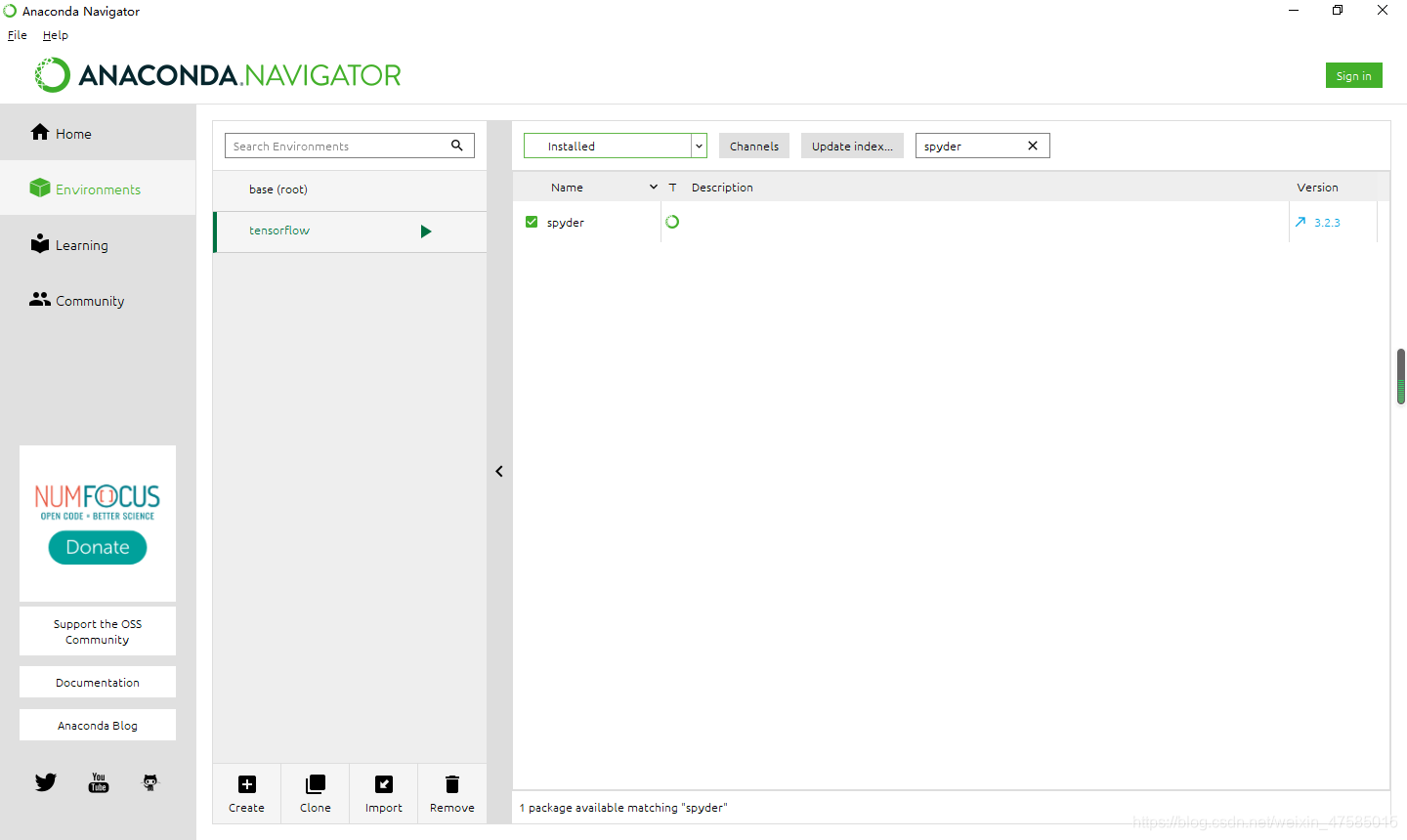The width and height of the screenshot is (1407, 840).
Task: Click the Anaconda title bar app icon
Action: tap(10, 11)
